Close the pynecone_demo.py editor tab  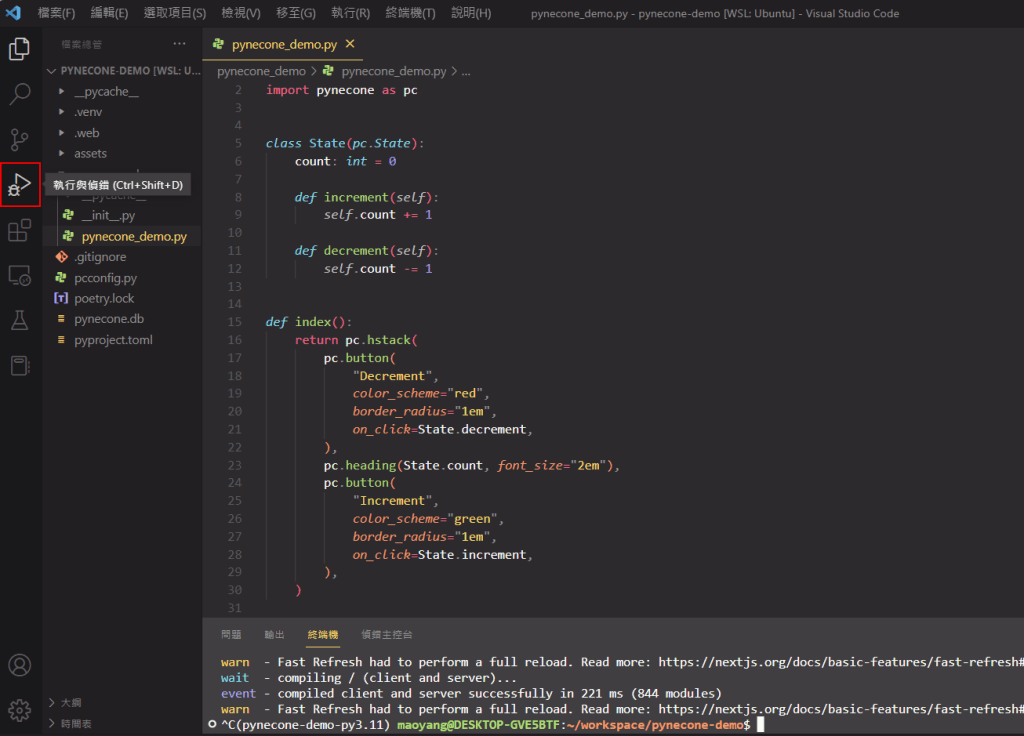[349, 45]
